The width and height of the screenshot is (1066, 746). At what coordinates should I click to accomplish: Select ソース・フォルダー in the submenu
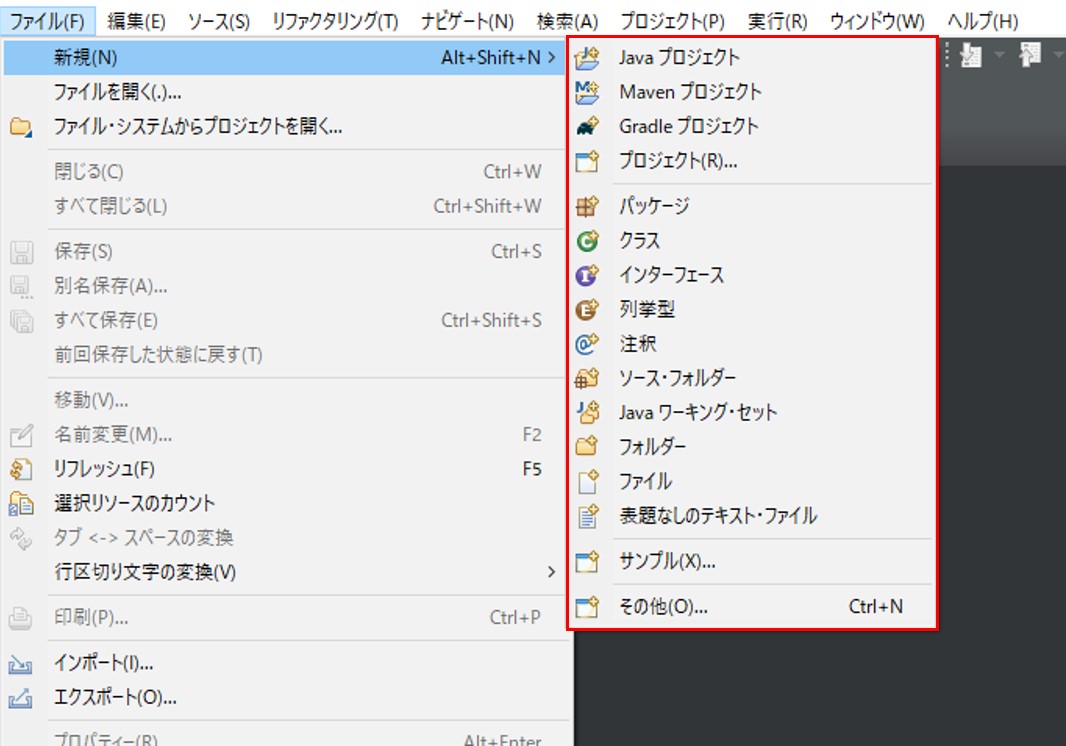(x=752, y=378)
